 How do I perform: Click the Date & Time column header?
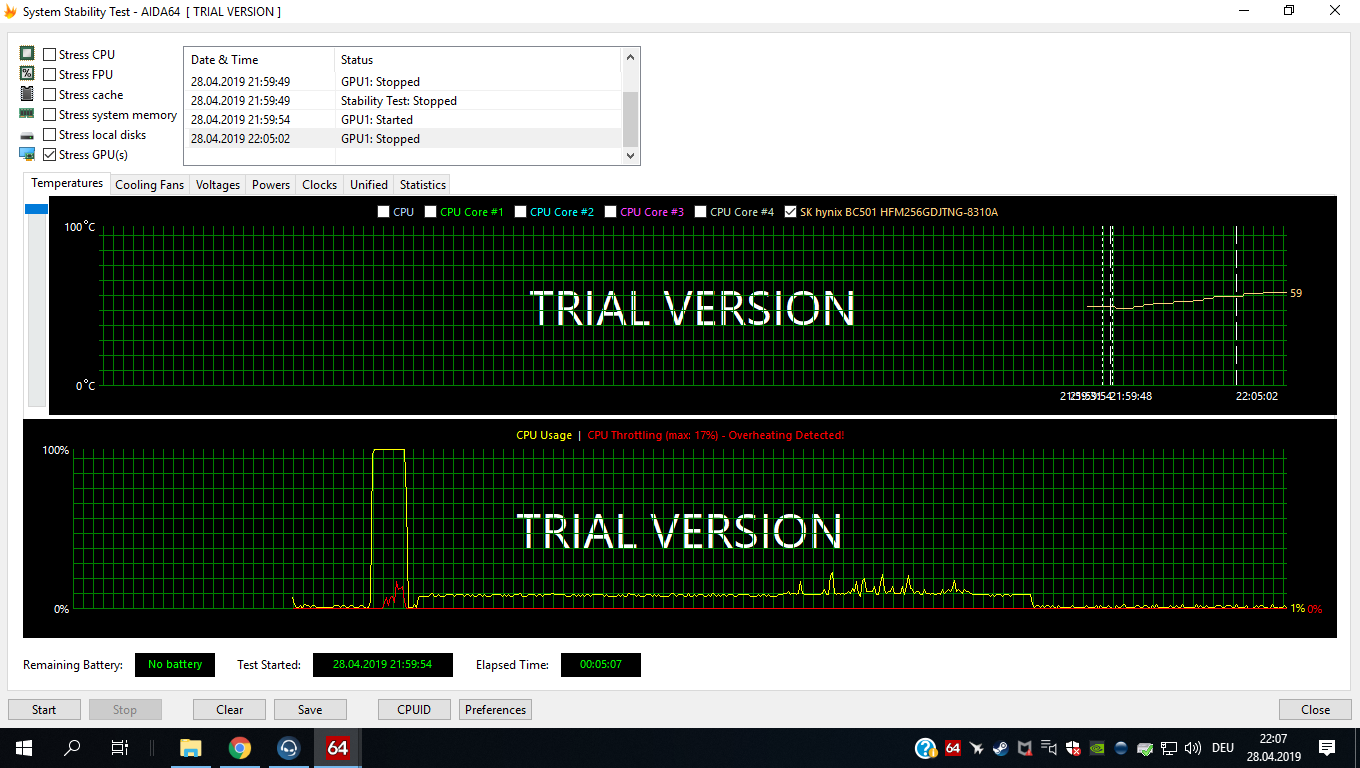pyautogui.click(x=259, y=60)
